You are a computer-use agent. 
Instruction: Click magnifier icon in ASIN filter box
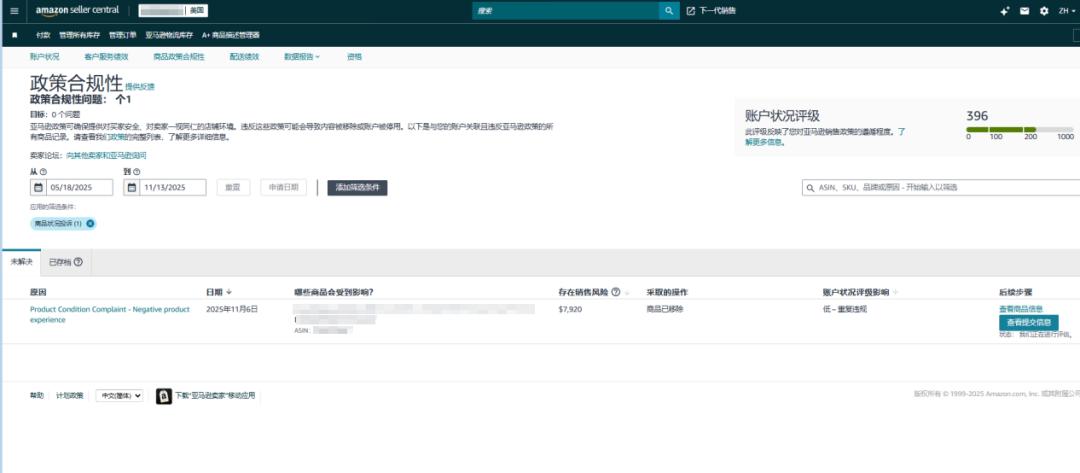click(810, 187)
